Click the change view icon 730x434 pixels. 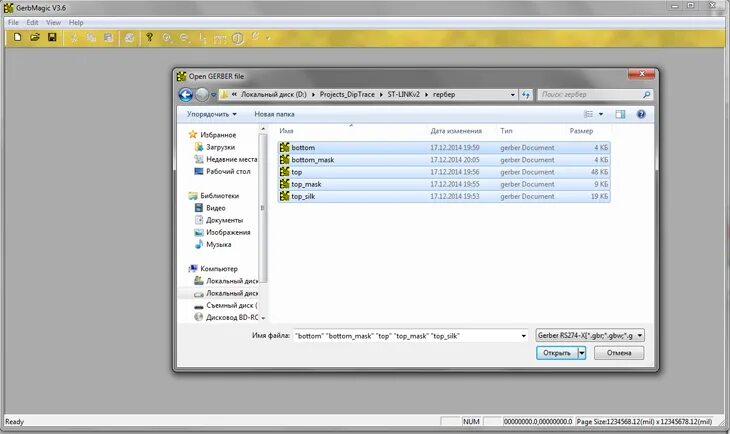tap(588, 114)
